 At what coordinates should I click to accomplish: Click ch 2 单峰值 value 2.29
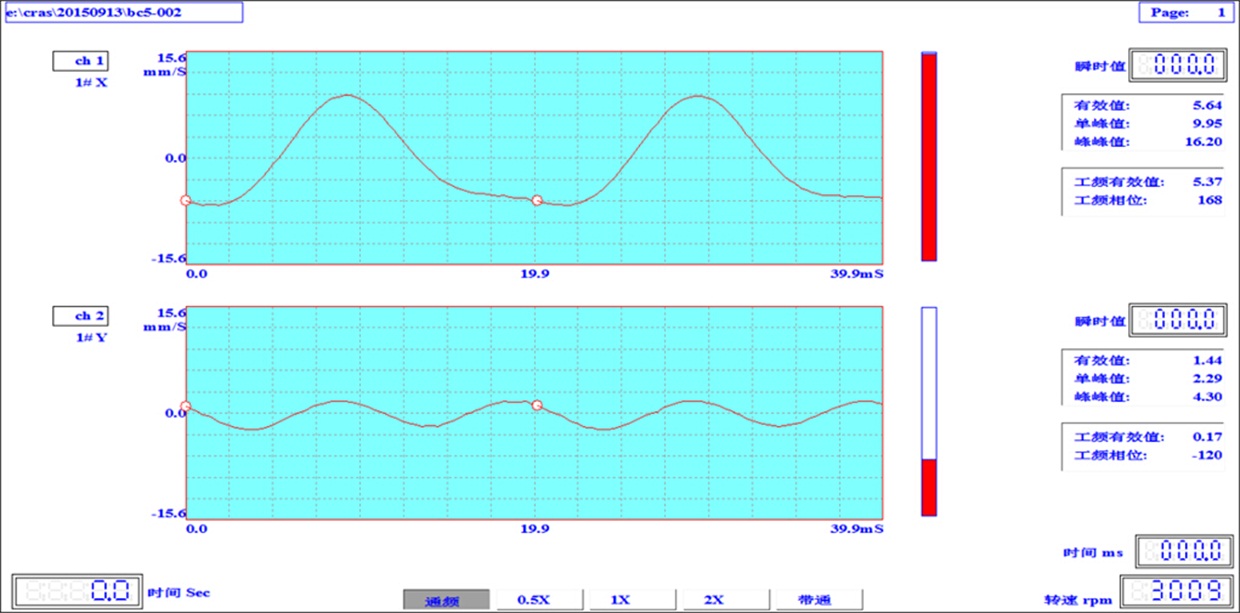[x=1209, y=378]
